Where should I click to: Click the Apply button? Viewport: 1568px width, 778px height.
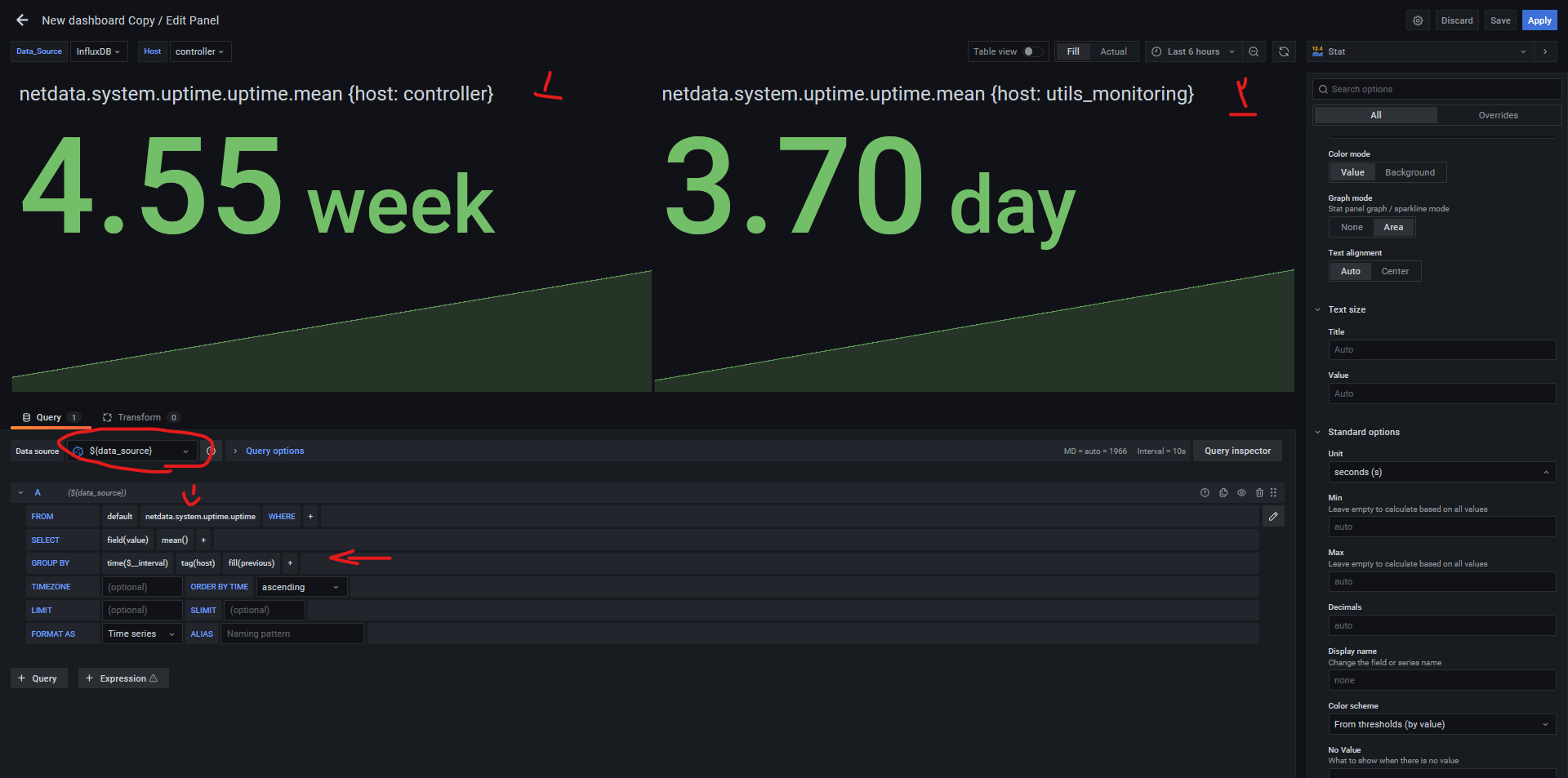tap(1539, 20)
